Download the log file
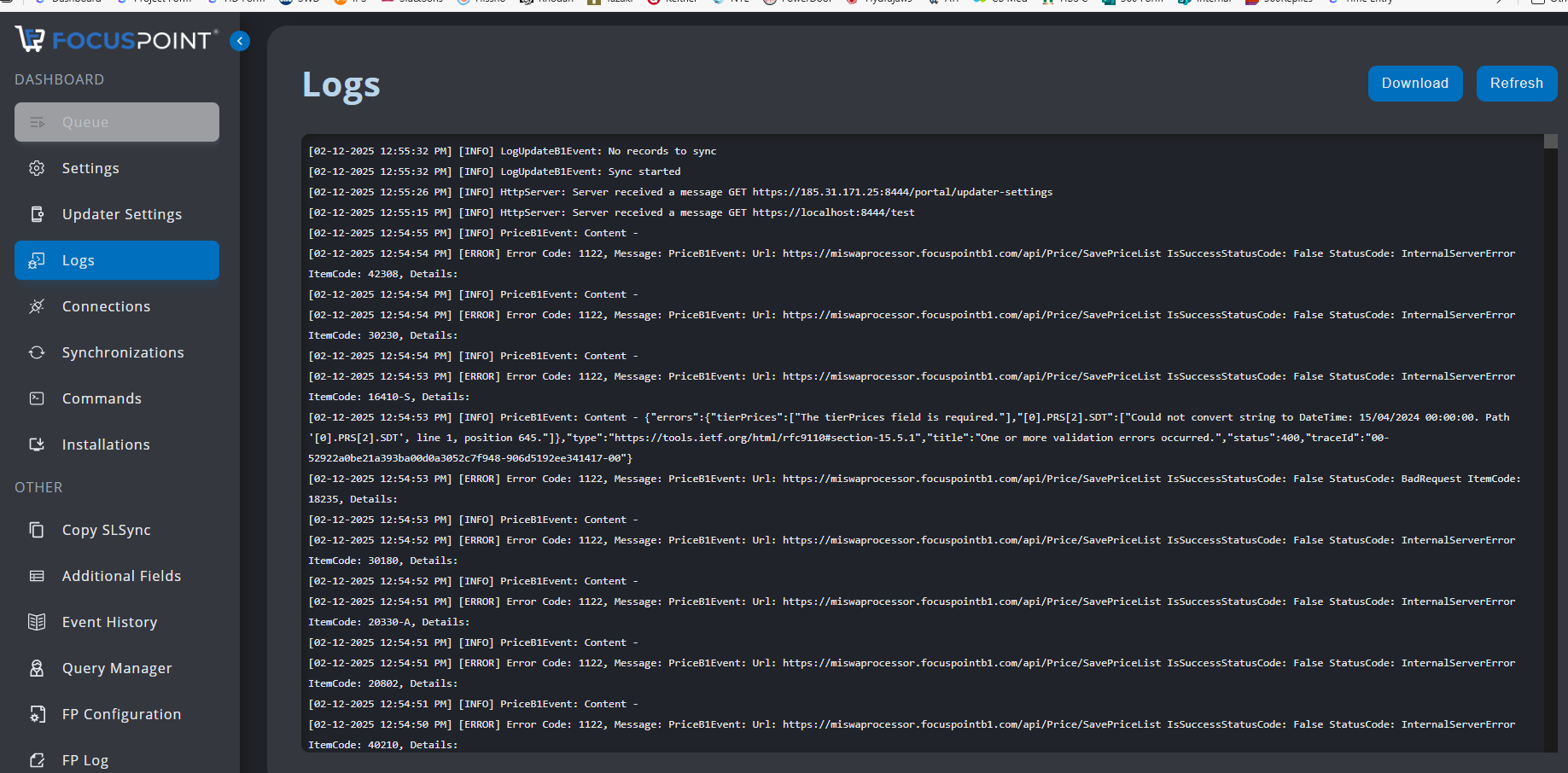1568x773 pixels. 1414,84
